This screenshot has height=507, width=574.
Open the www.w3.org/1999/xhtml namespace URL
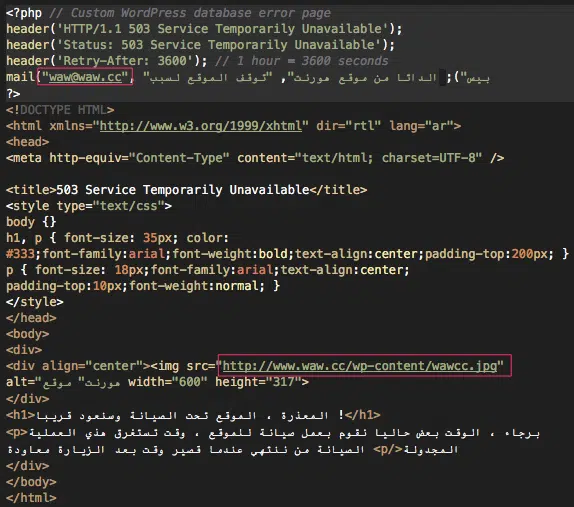pos(201,126)
